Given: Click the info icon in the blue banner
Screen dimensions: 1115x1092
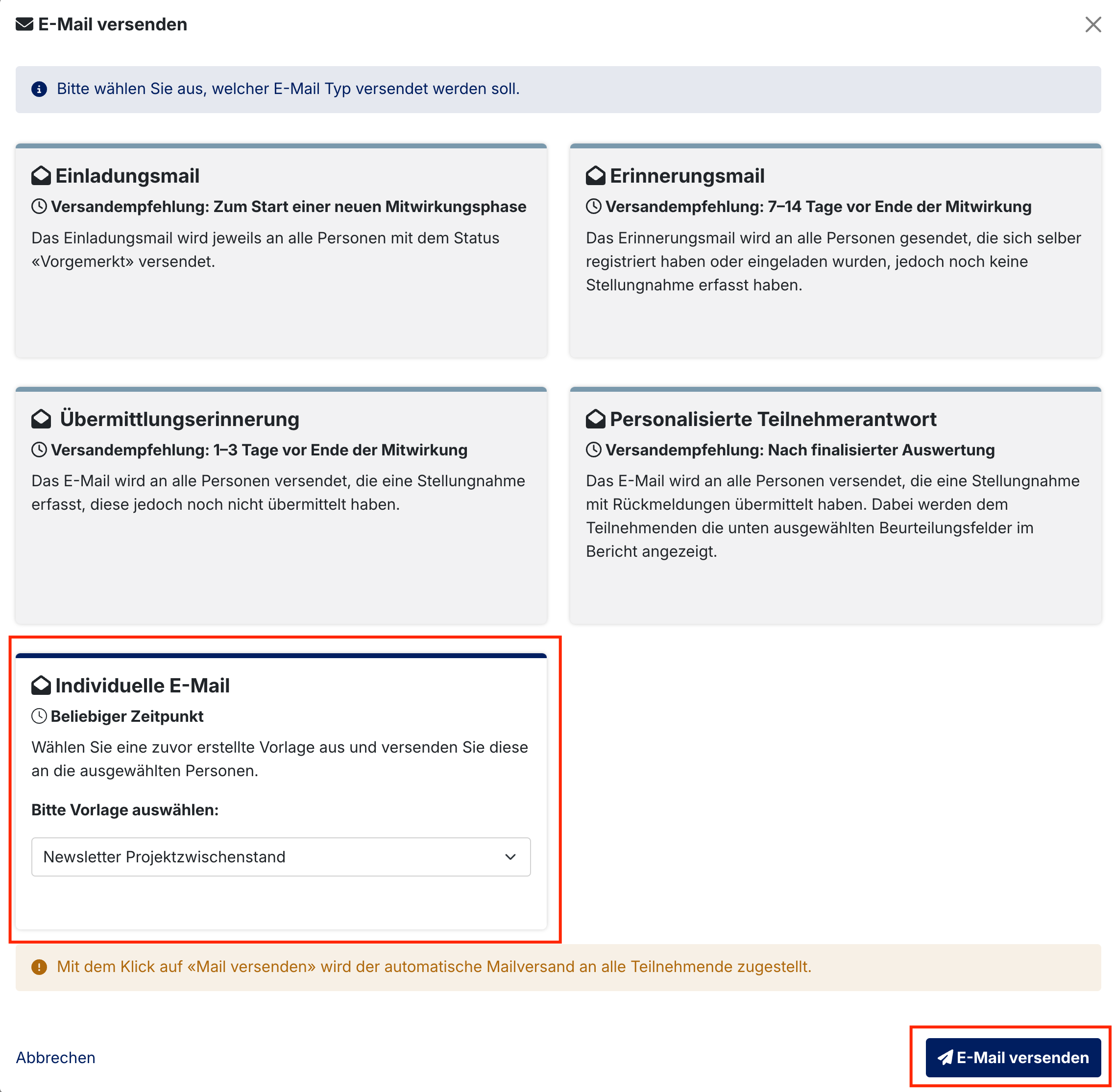Looking at the screenshot, I should pos(39,90).
